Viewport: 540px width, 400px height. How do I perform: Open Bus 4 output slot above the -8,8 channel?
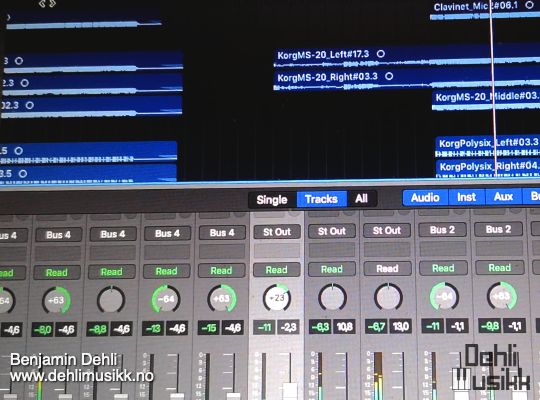click(x=113, y=234)
